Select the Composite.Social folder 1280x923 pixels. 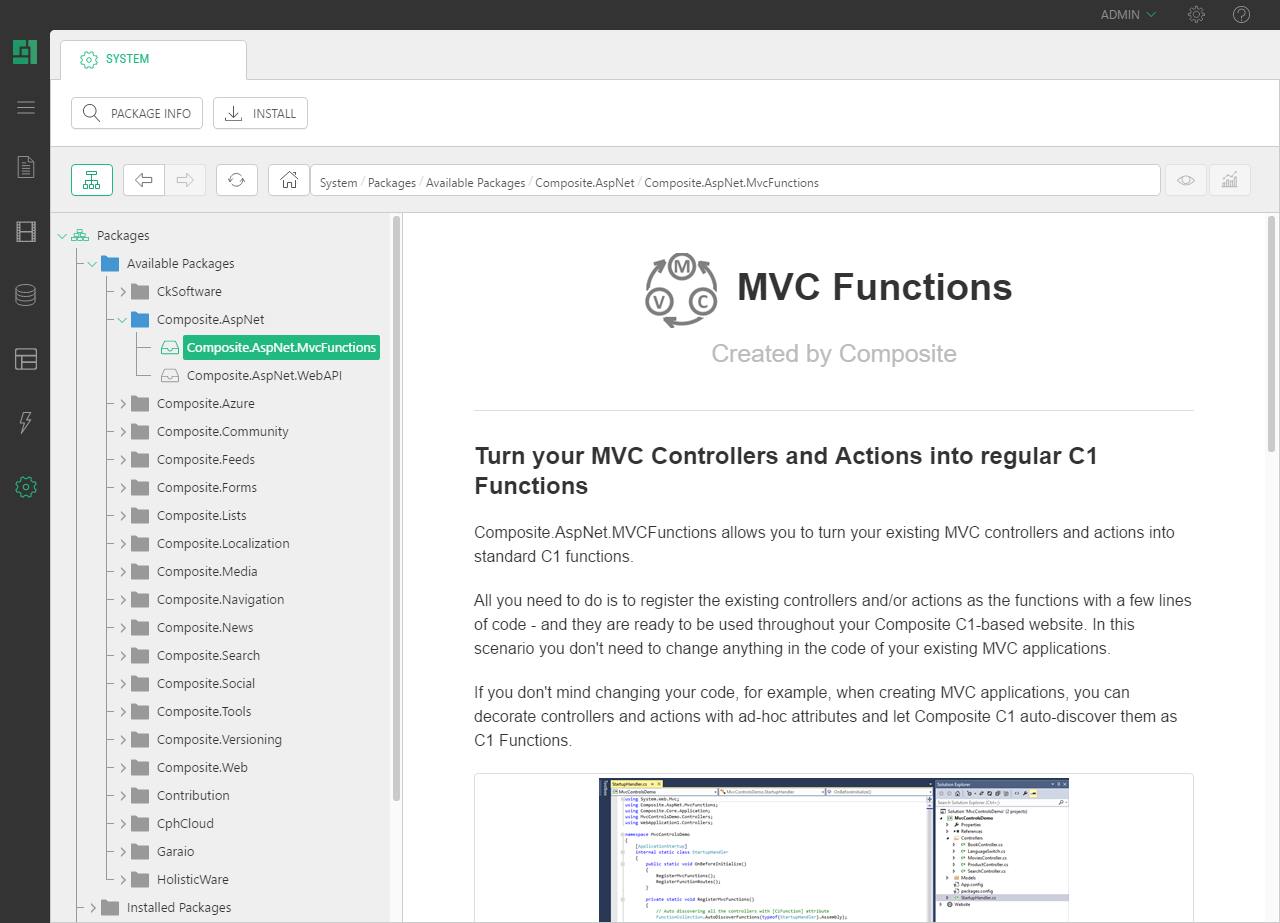(x=206, y=684)
